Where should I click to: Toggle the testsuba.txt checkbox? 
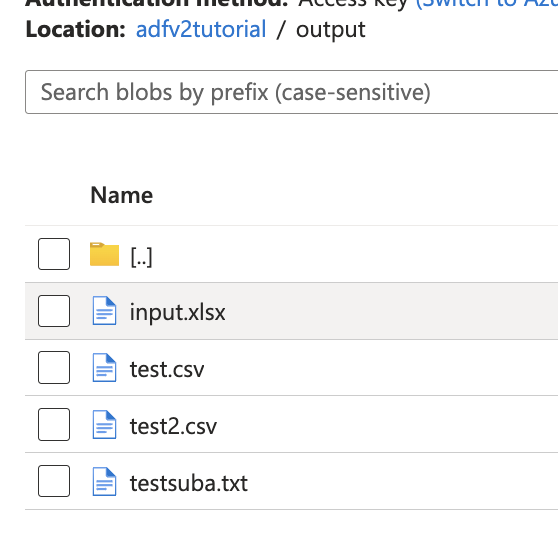tap(54, 481)
